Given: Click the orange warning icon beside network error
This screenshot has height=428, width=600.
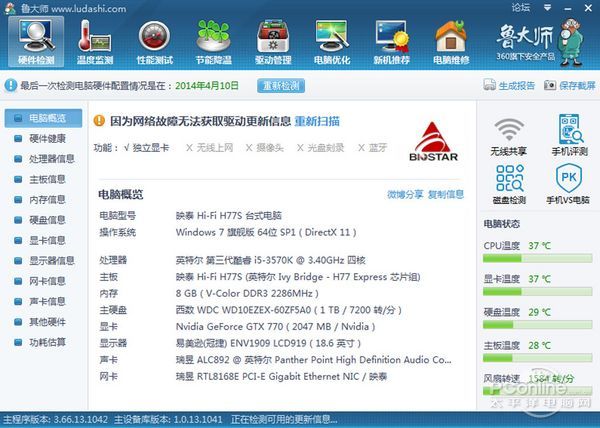Looking at the screenshot, I should (x=99, y=121).
